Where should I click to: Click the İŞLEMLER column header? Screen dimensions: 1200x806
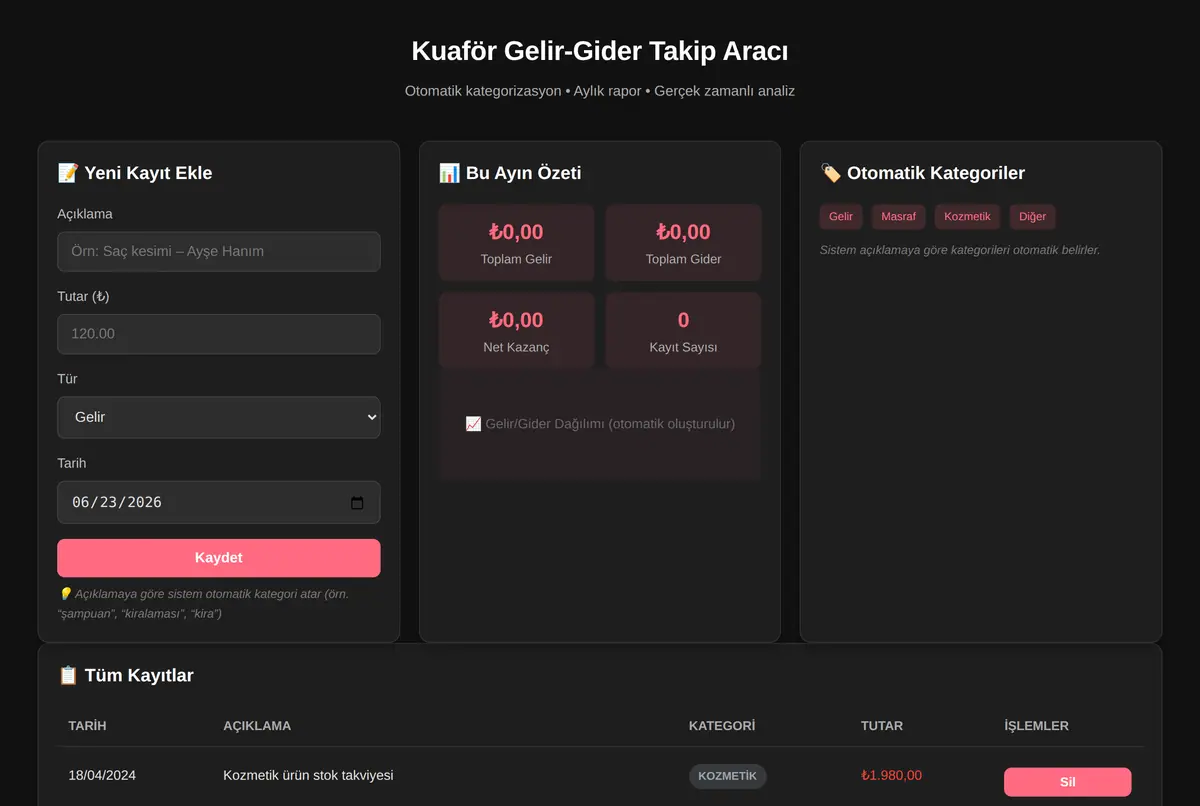(x=1036, y=726)
